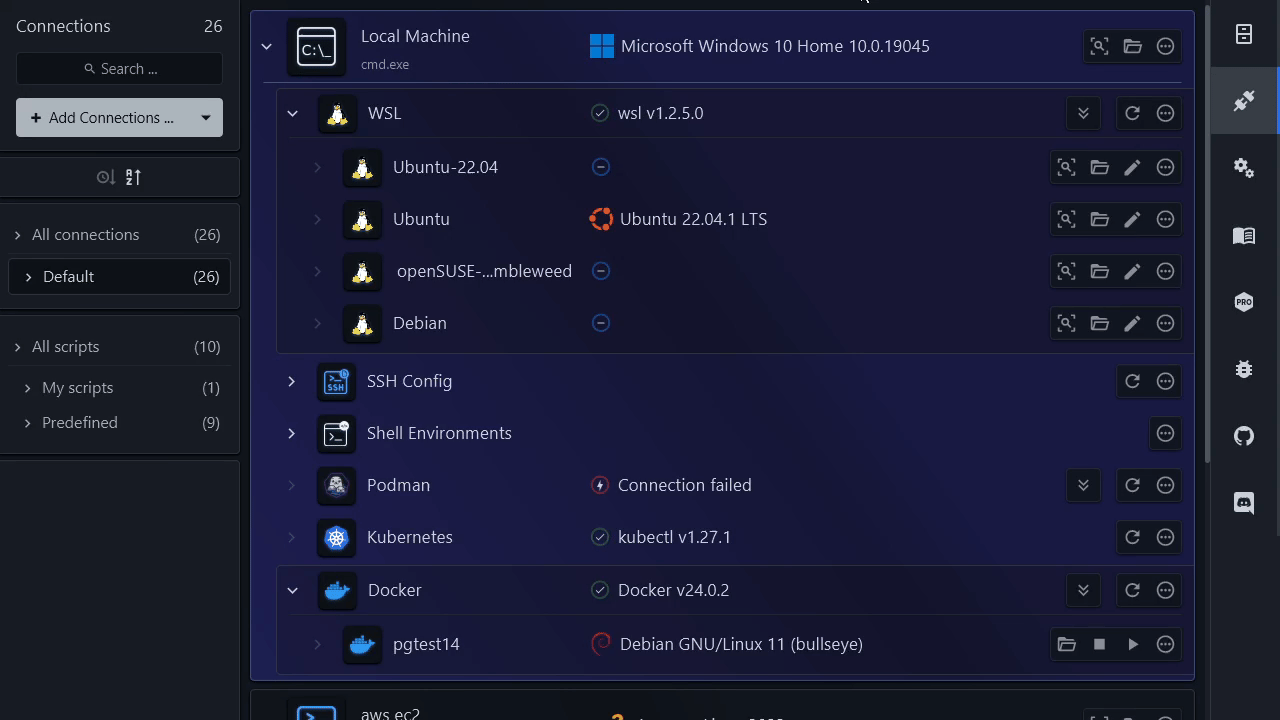Open the GitHub icon in sidebar

[x=1244, y=436]
